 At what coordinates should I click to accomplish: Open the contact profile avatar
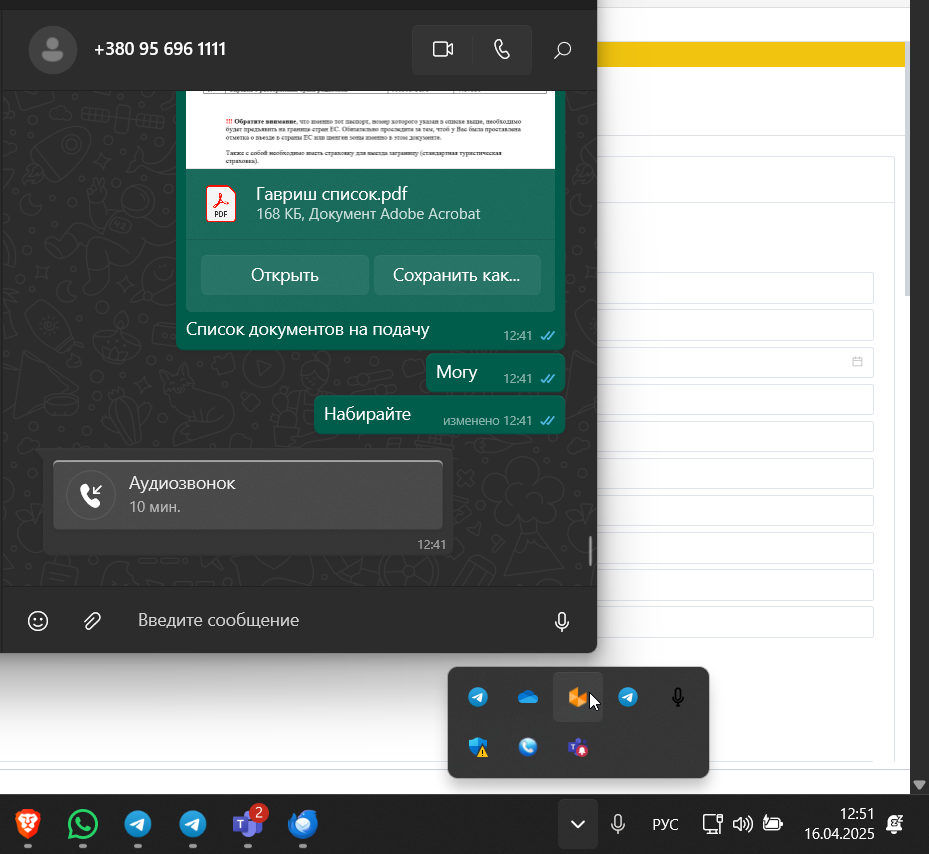coord(53,50)
